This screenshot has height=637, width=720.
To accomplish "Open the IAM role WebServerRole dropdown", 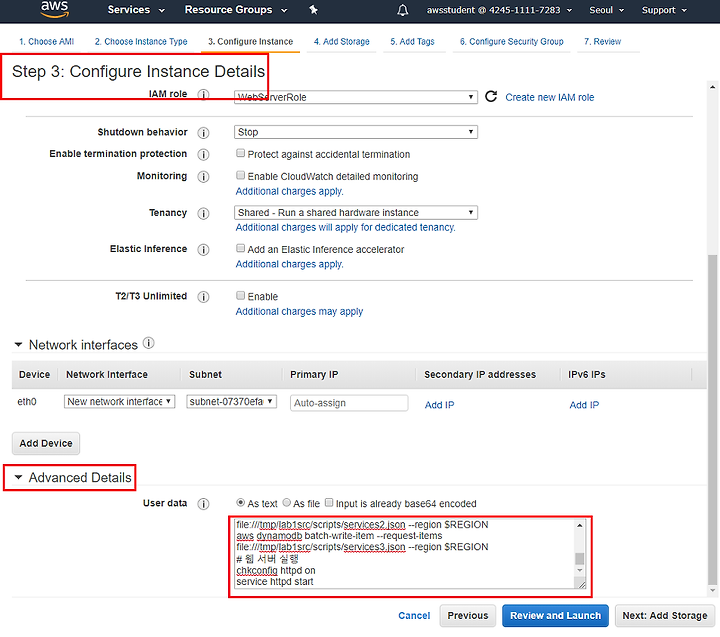I will (356, 97).
